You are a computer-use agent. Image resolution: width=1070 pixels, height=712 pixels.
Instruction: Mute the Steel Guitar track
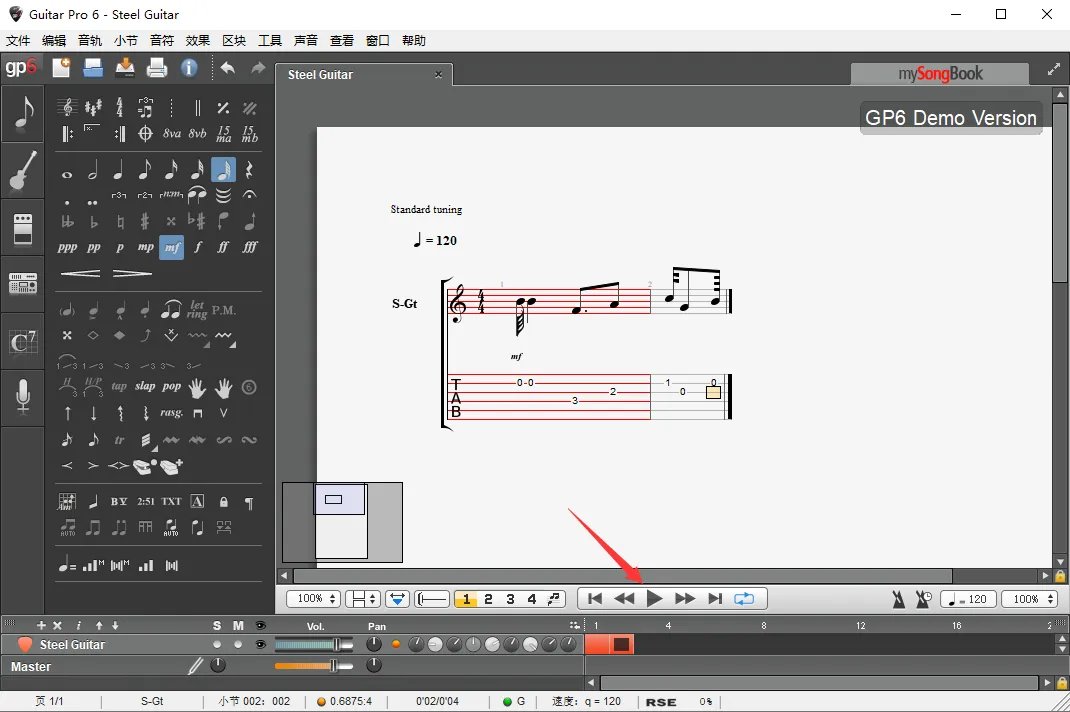point(238,644)
